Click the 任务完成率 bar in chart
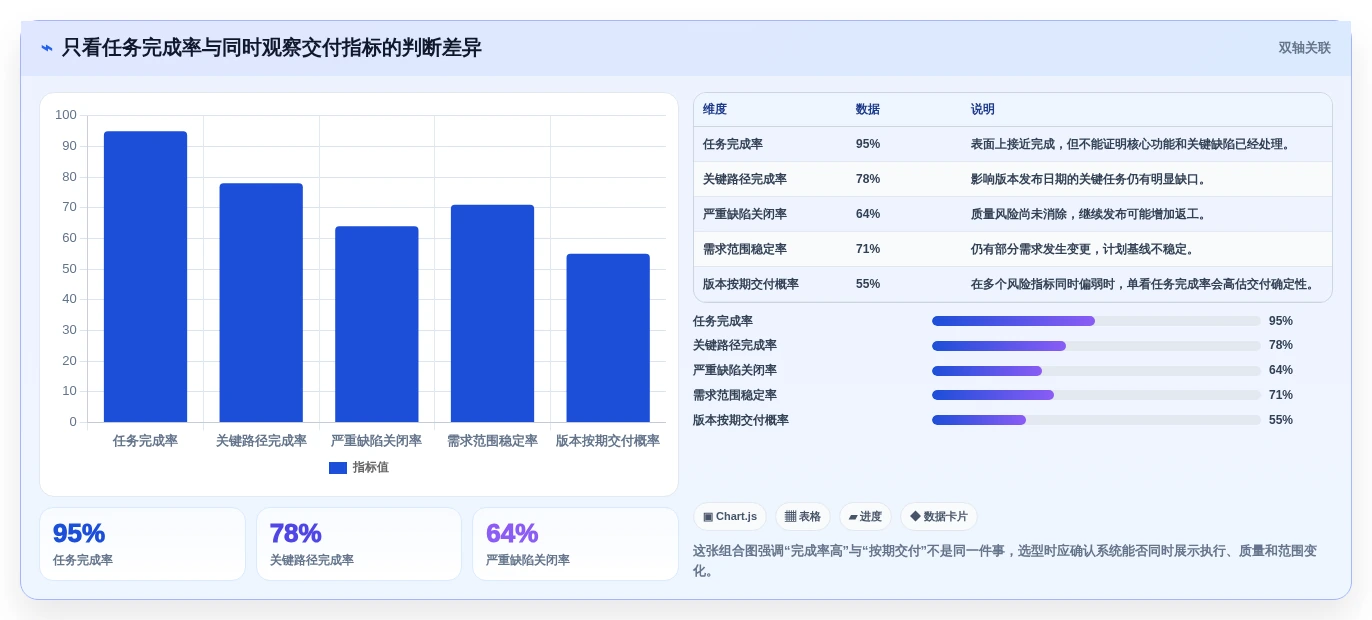1372x620 pixels. [x=145, y=277]
